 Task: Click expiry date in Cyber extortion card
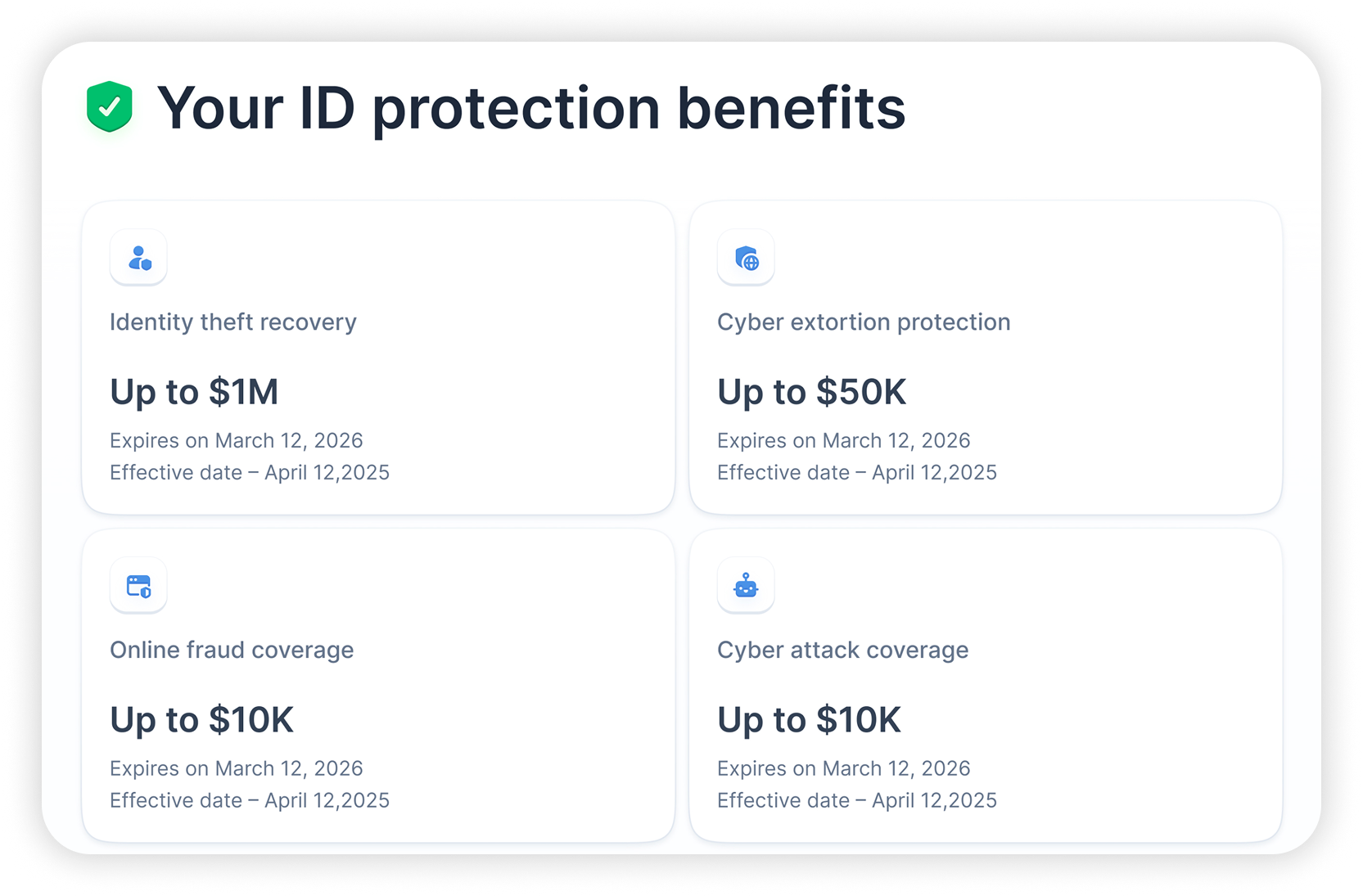[x=843, y=441]
